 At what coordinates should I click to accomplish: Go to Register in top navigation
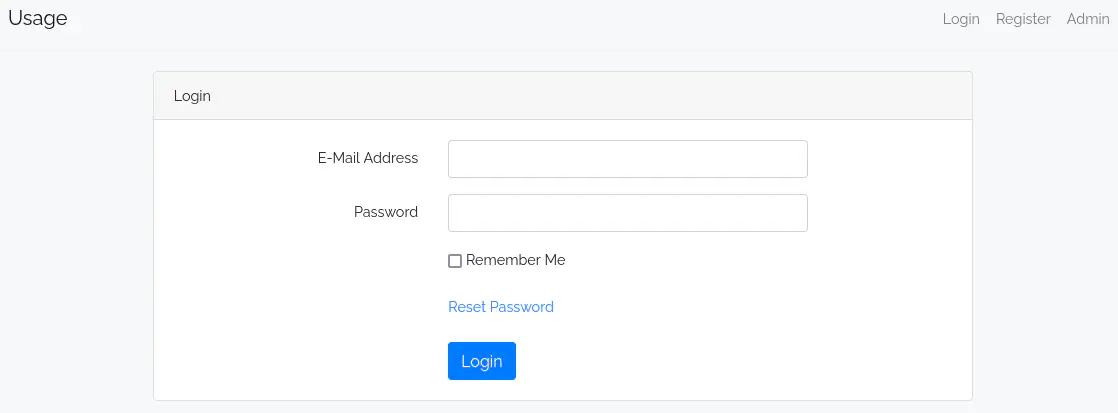point(1023,19)
